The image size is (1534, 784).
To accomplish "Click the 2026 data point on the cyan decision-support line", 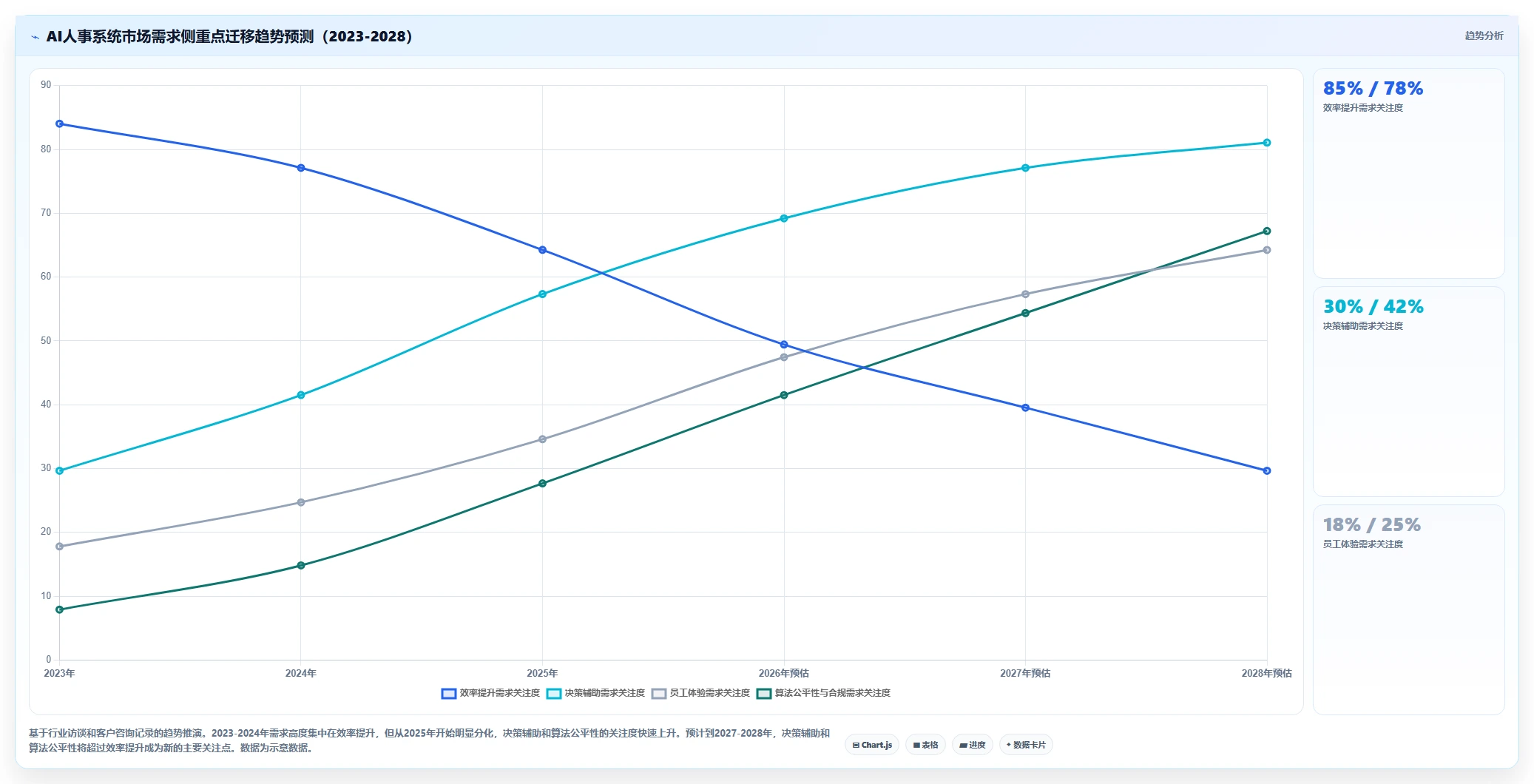I will [784, 218].
